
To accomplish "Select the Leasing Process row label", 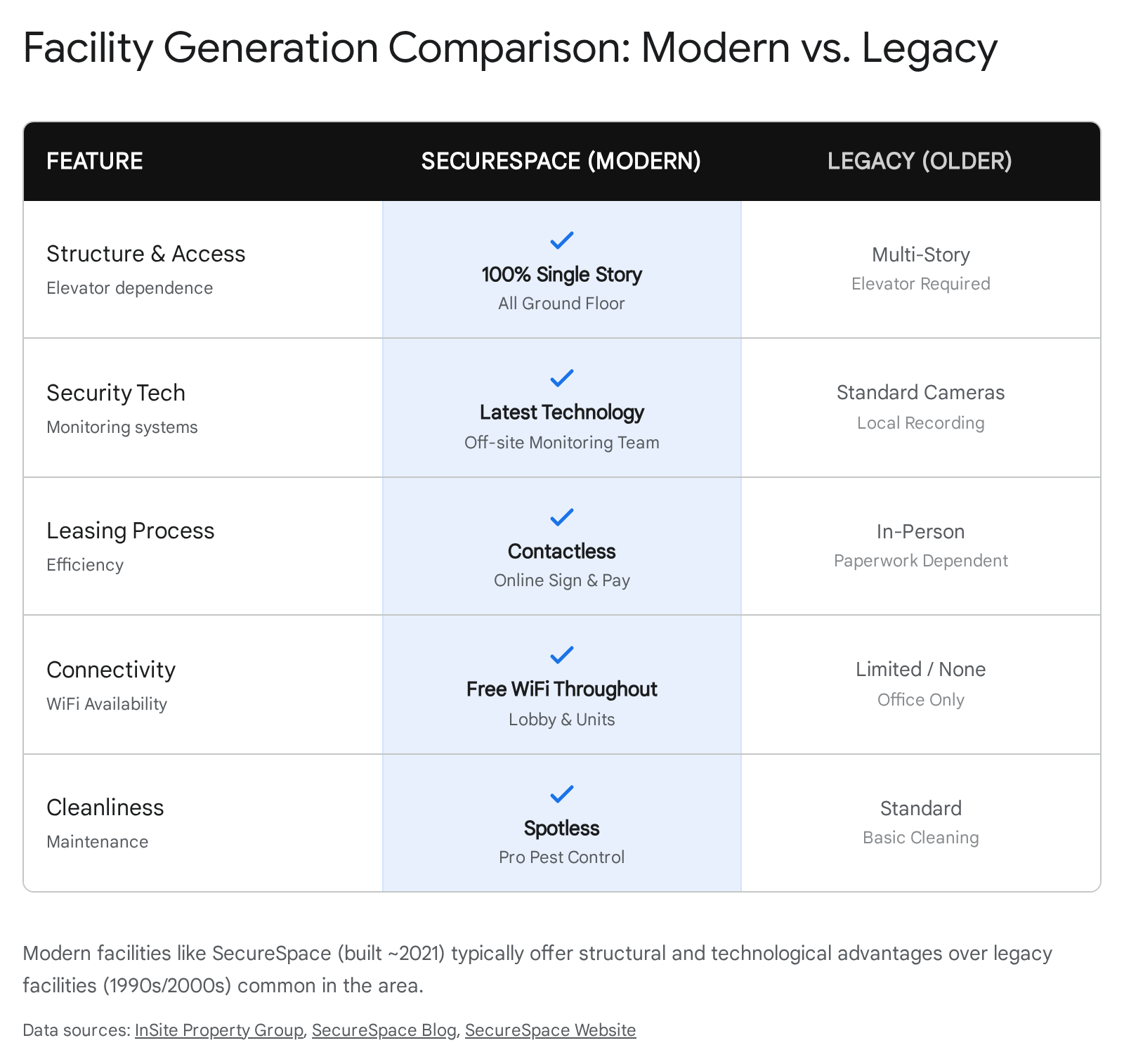I will click(131, 531).
